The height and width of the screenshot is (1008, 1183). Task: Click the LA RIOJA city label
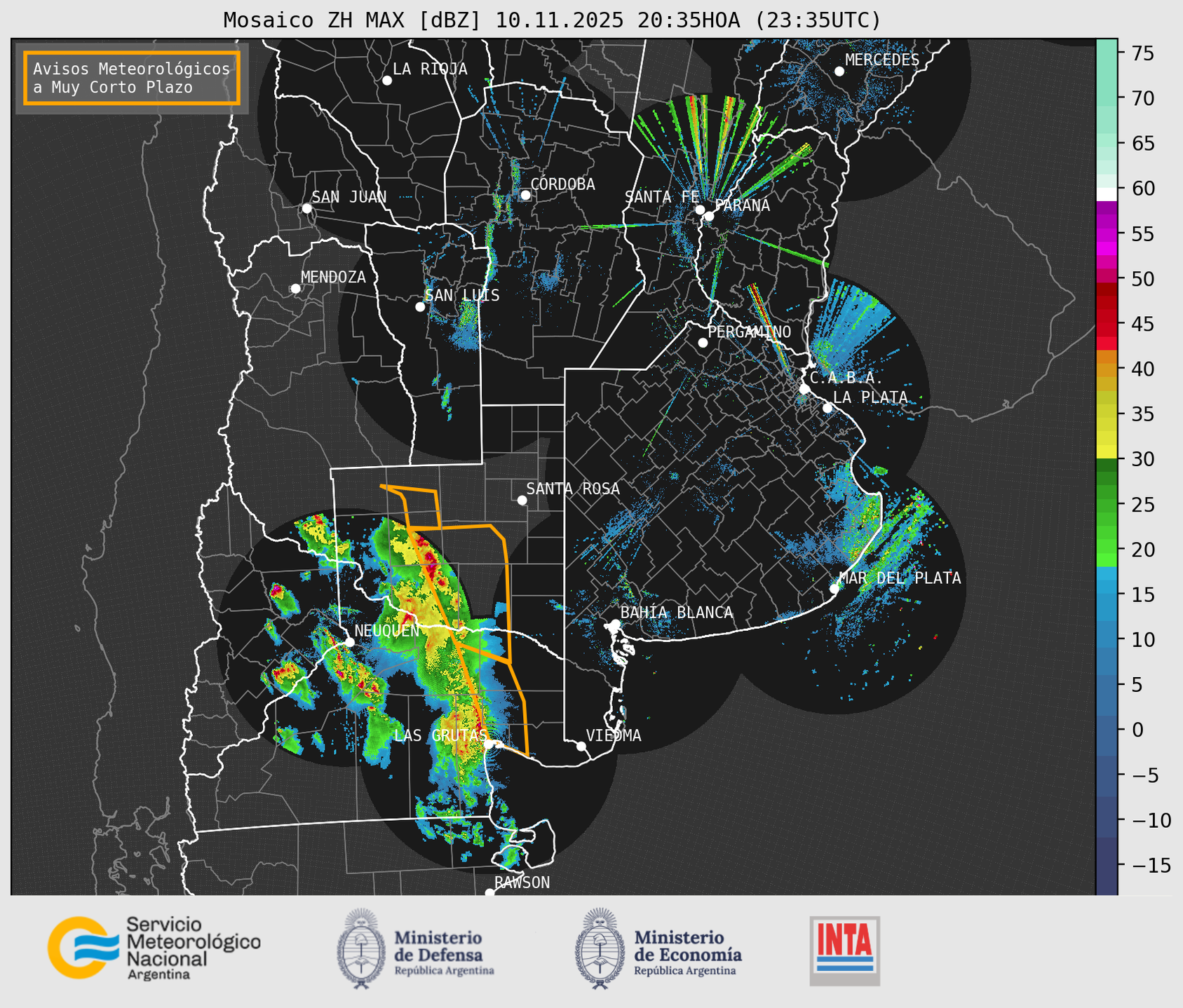[x=429, y=69]
